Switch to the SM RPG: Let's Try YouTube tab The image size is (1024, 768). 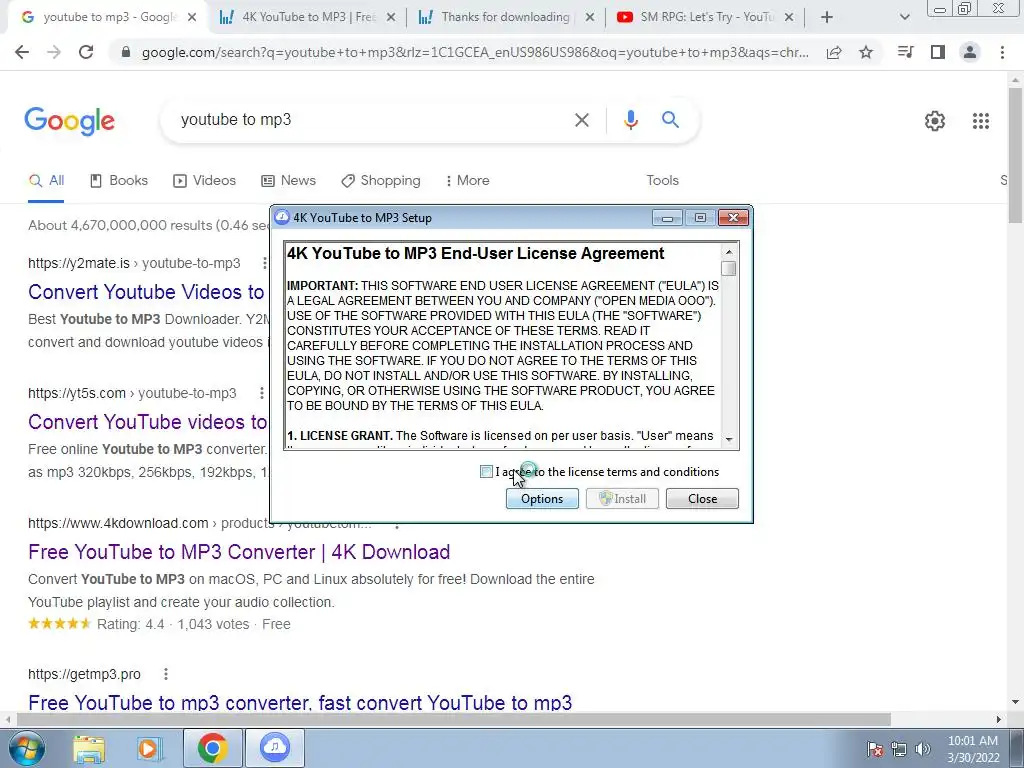(707, 18)
